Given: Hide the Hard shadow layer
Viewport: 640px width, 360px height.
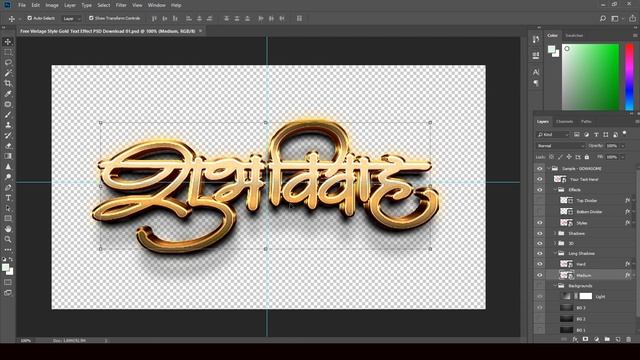Looking at the screenshot, I should (x=540, y=264).
